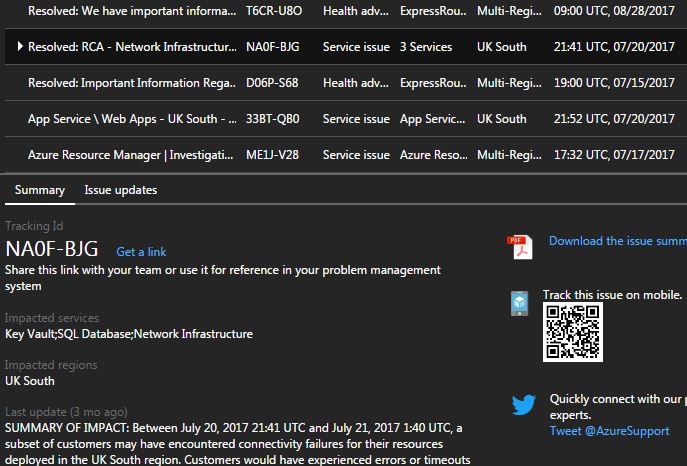
Task: Select the Resolved Important Information D06P-S68 row
Action: (130, 83)
